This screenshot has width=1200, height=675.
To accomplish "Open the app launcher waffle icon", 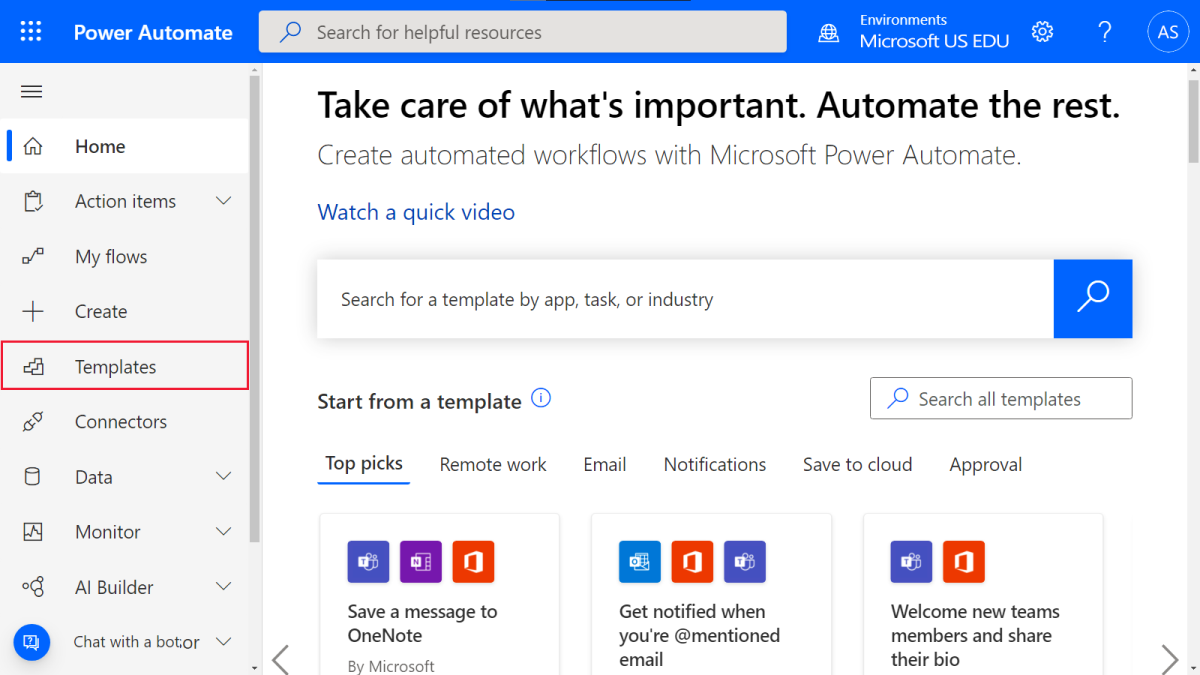I will pyautogui.click(x=31, y=32).
